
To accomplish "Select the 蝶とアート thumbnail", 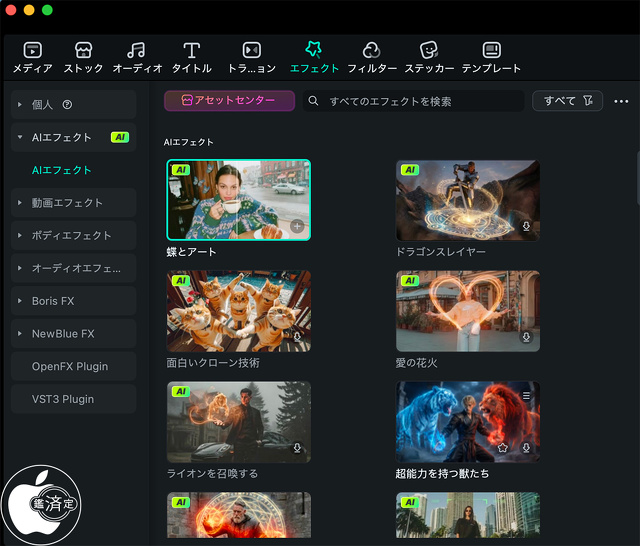I will (239, 200).
